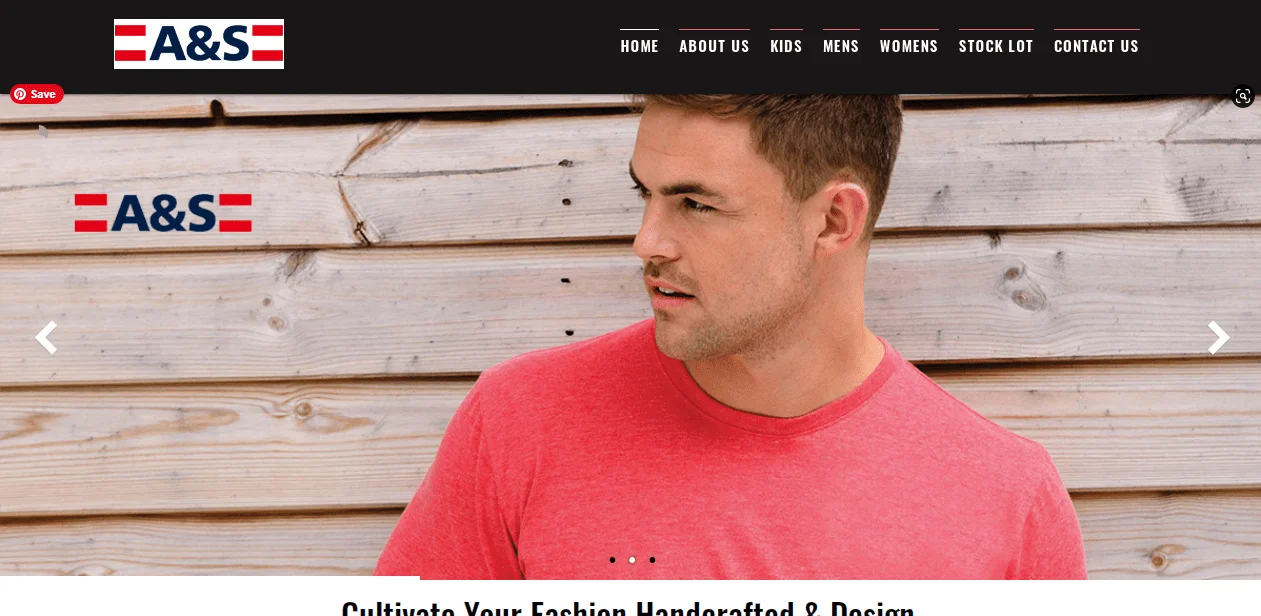
Task: Open the Kids menu item
Action: (786, 46)
